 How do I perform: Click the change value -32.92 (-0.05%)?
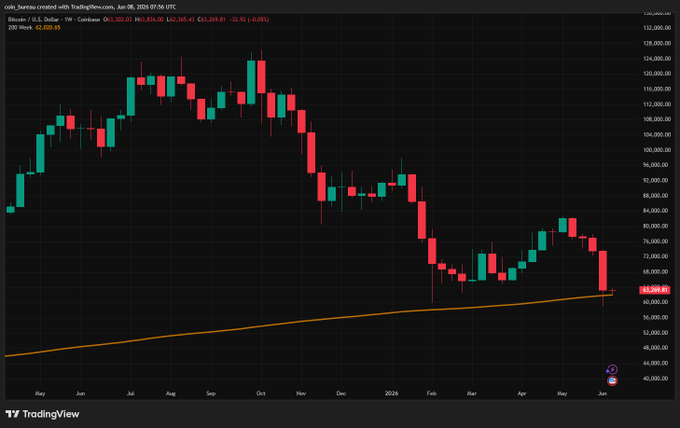(249, 20)
